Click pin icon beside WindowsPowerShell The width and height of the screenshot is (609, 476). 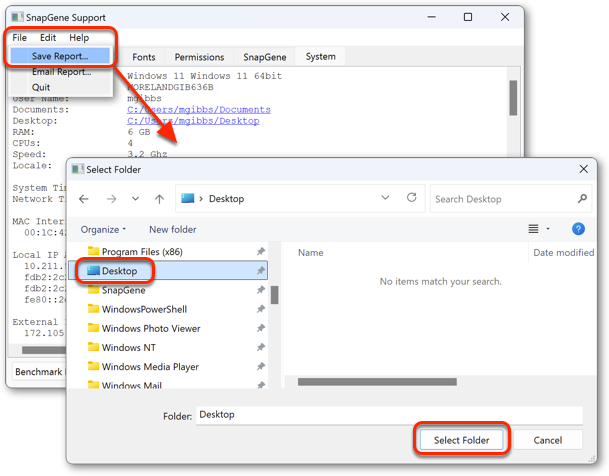[x=261, y=309]
